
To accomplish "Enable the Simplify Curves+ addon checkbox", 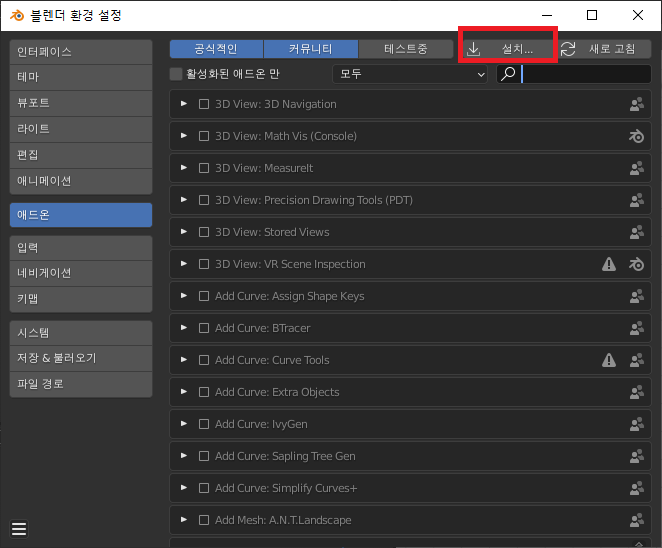I will pyautogui.click(x=204, y=488).
